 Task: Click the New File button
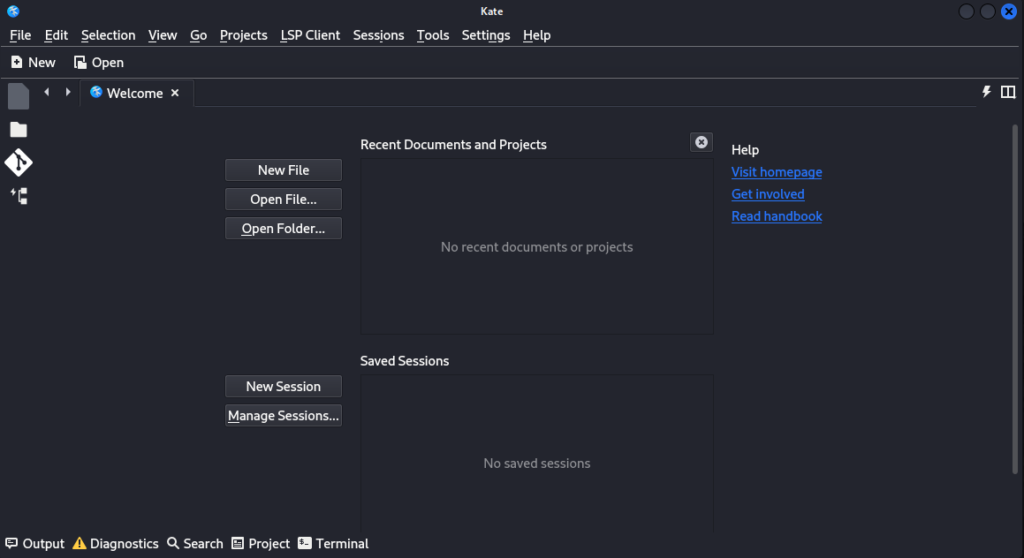click(283, 170)
